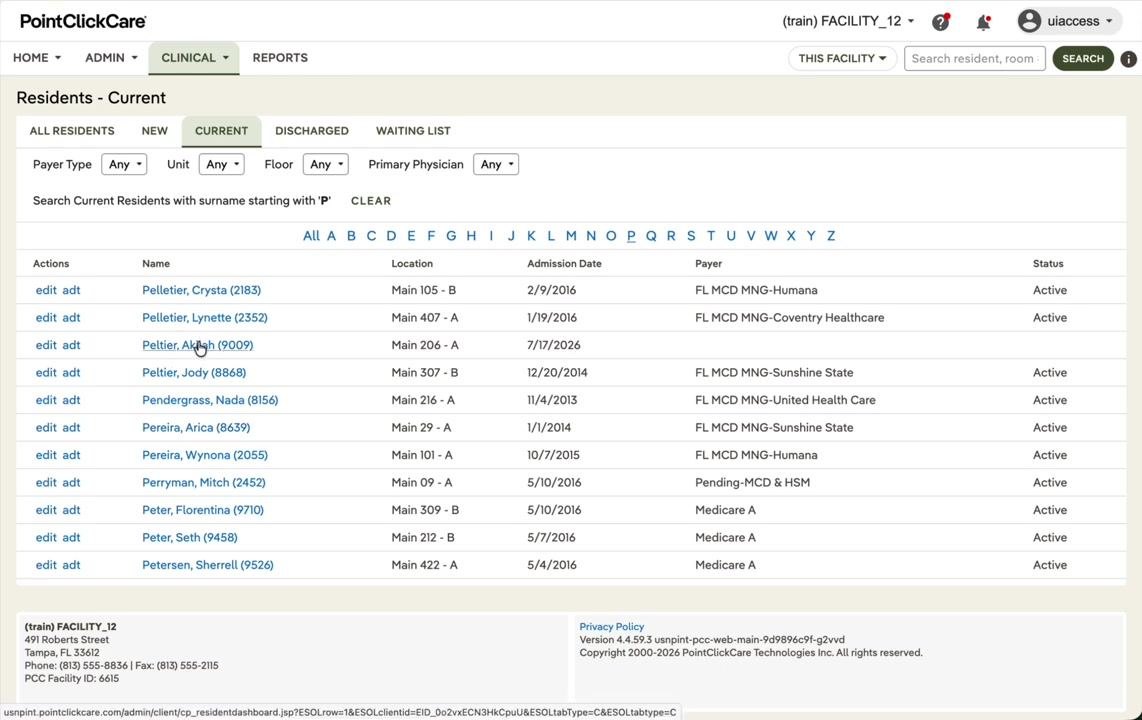This screenshot has height=720, width=1142.
Task: Click adt for Pelletier, Lynette
Action: 71,317
